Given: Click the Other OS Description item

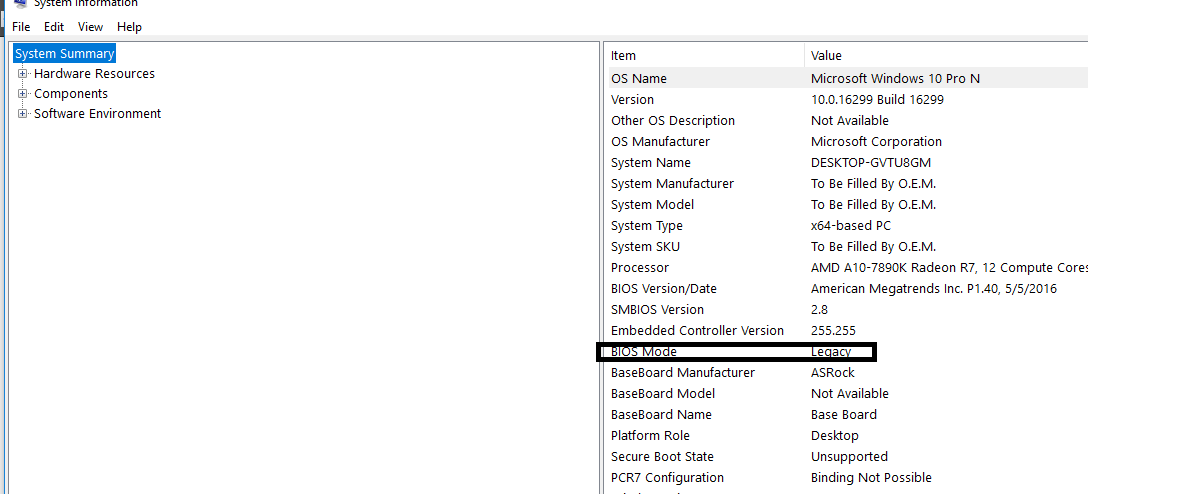Looking at the screenshot, I should [673, 121].
